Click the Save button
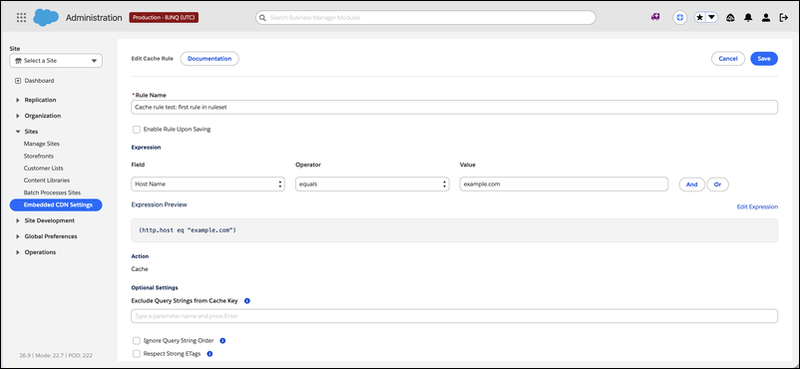Viewport: 800px width, 369px height. coord(764,59)
